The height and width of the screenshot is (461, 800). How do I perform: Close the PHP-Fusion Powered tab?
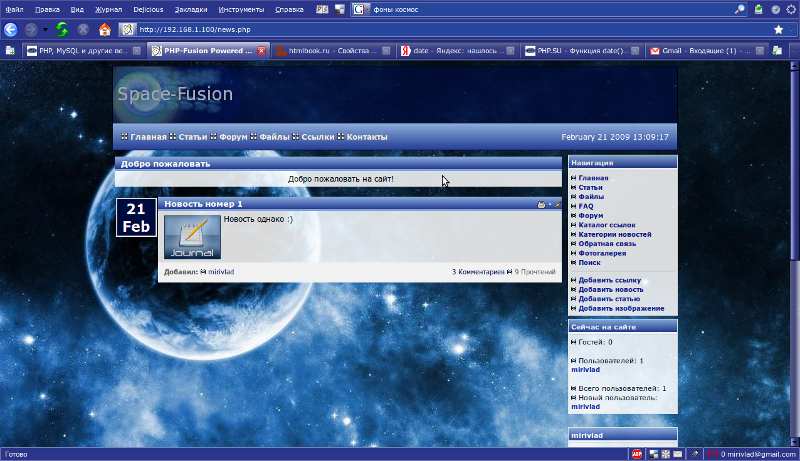tap(262, 50)
